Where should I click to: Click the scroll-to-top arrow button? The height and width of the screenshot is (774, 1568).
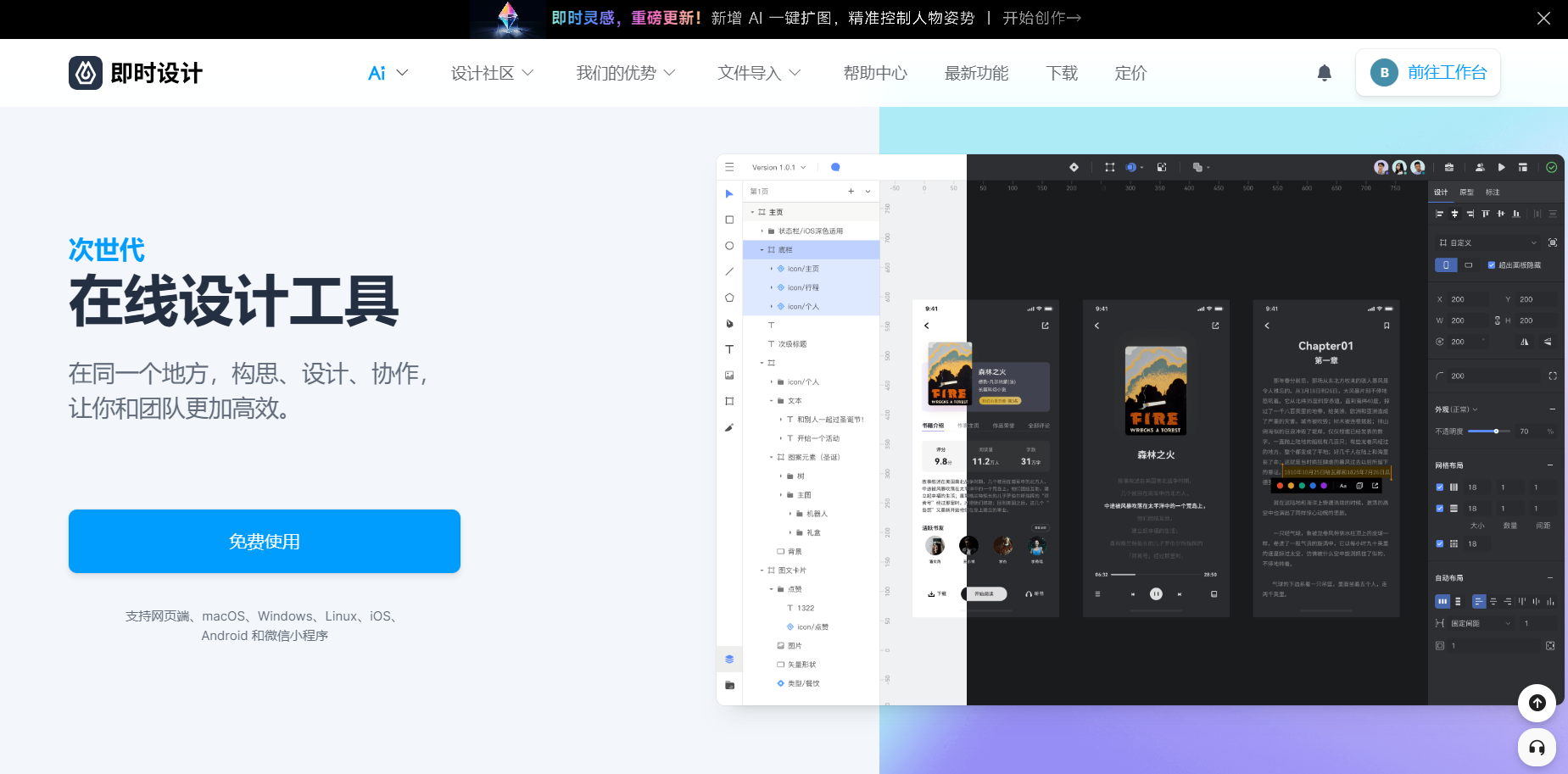coord(1536,703)
